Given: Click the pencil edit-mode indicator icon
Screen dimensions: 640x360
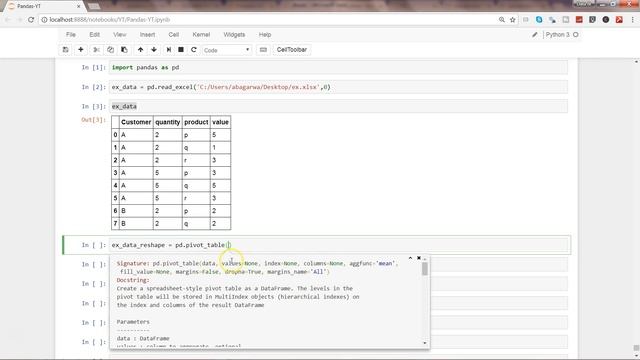Looking at the screenshot, I should click(535, 35).
